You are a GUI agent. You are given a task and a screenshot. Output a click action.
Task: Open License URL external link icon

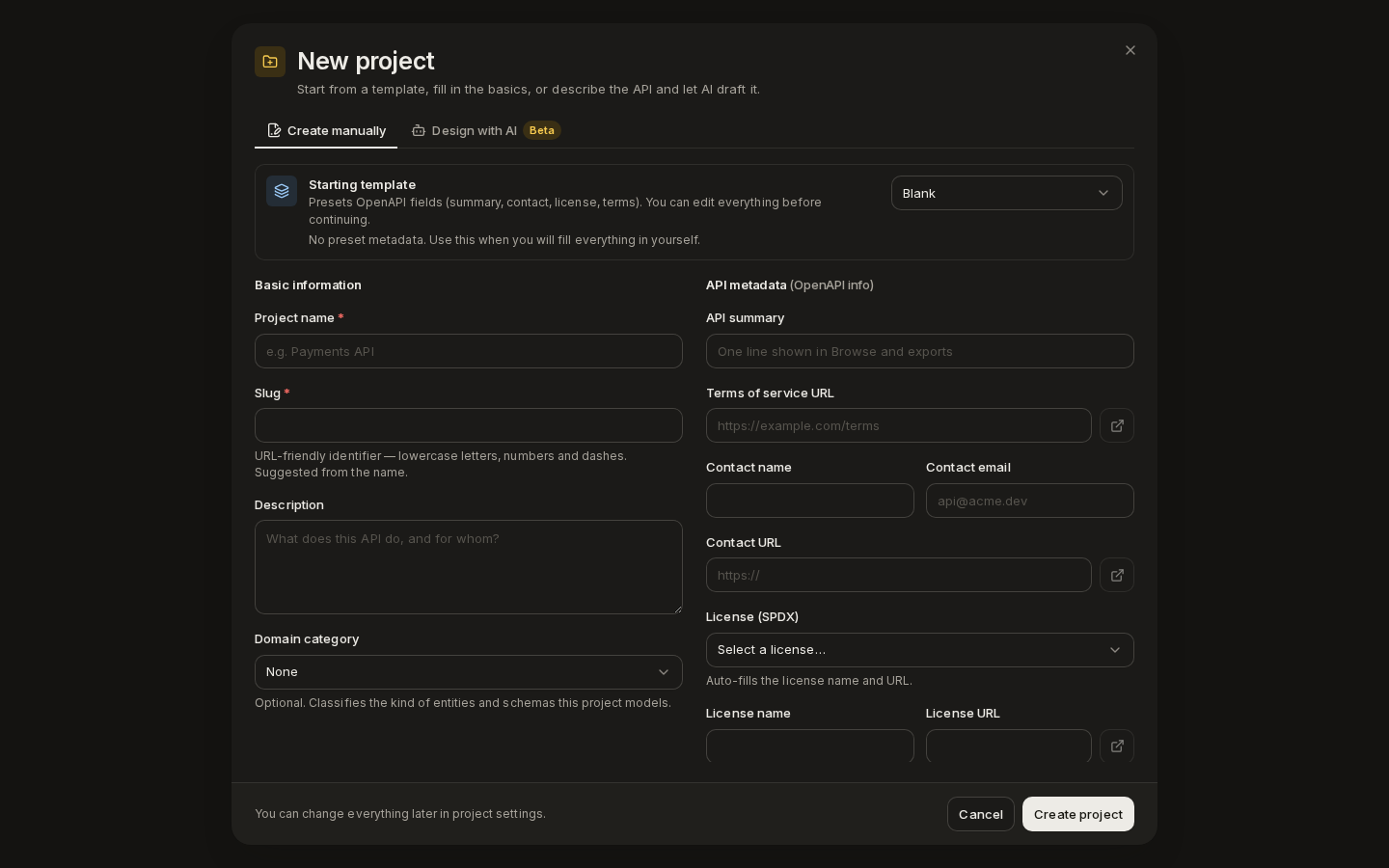1117,746
